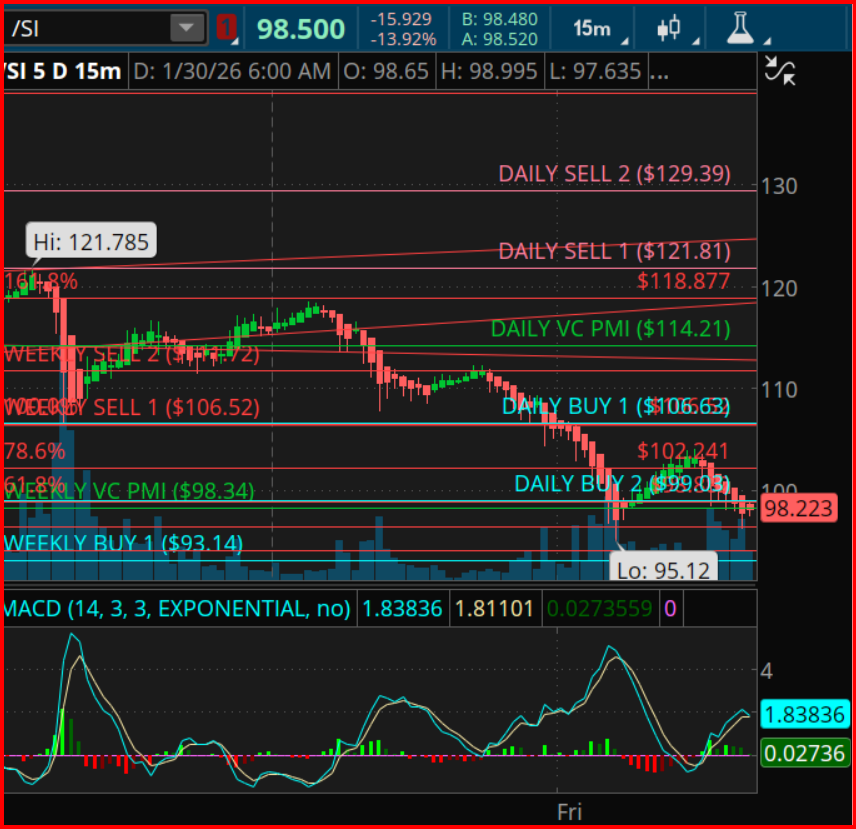Viewport: 856px width, 829px height.
Task: Click the bid and ask quote box
Action: point(499,29)
